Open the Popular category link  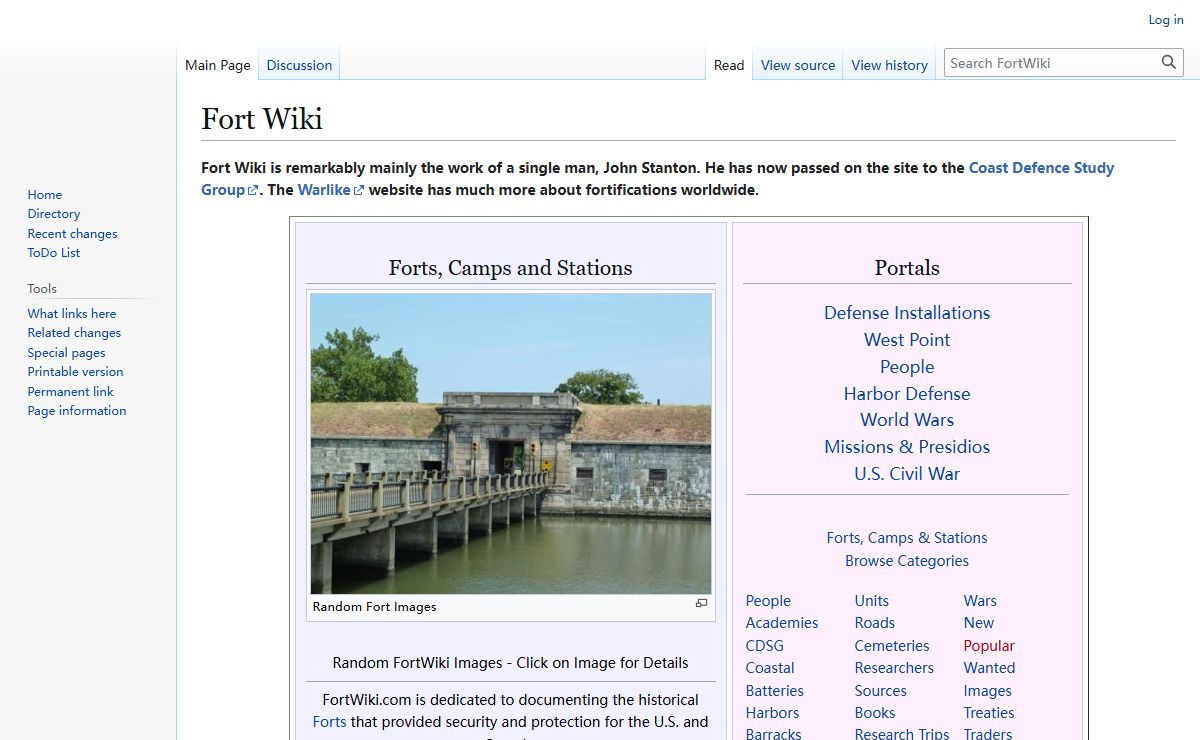(988, 646)
